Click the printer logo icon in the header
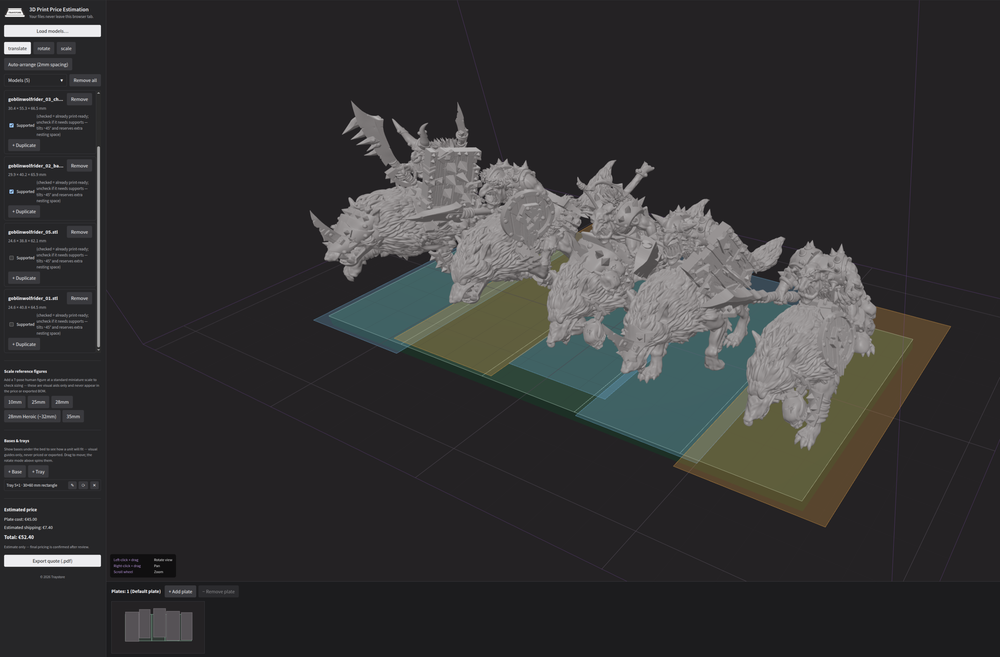Viewport: 1000px width, 657px height. pos(15,12)
